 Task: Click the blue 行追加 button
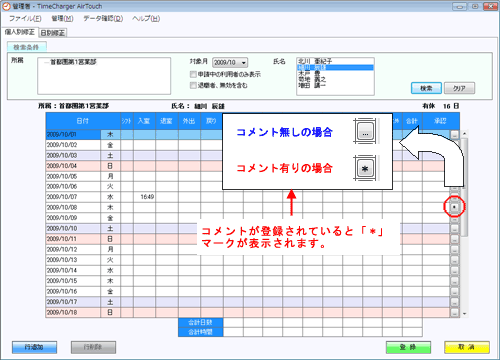[34, 347]
